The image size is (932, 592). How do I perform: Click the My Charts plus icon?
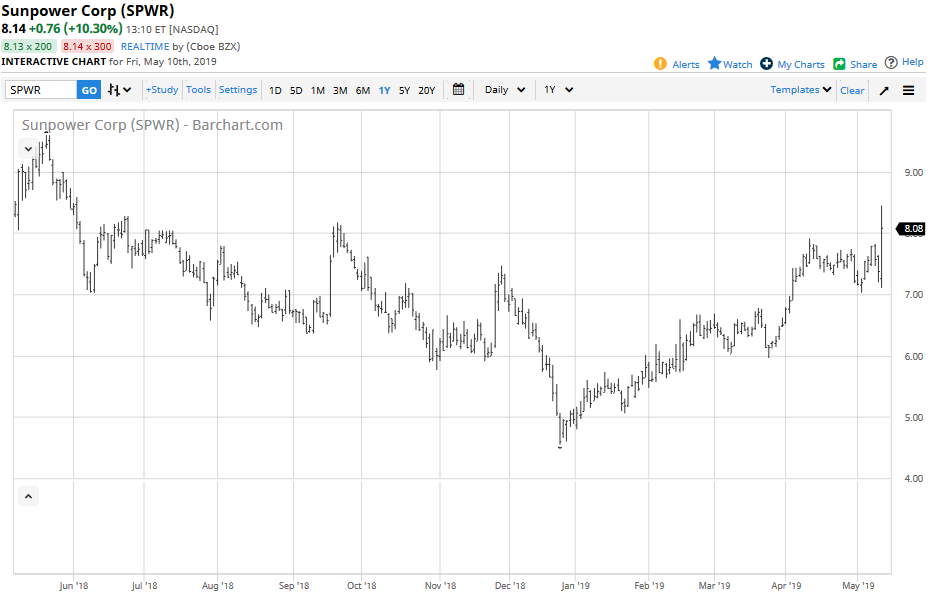point(767,63)
